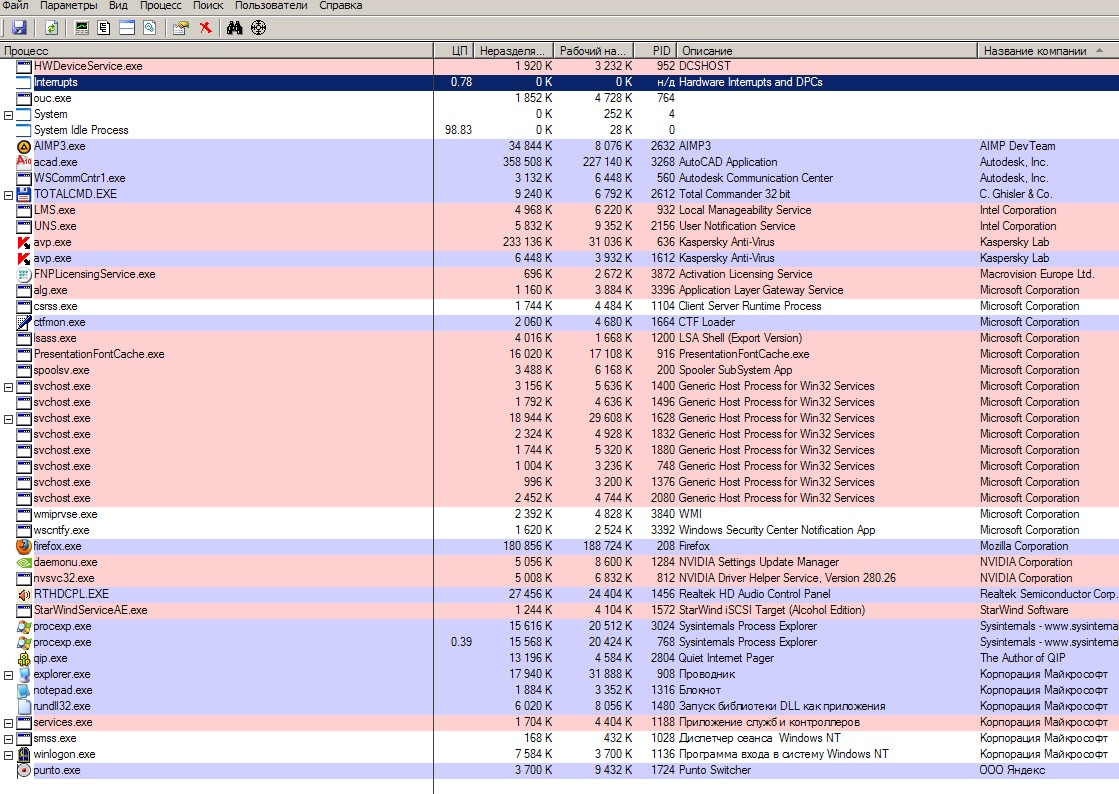This screenshot has height=794, width=1119.
Task: Toggle Show Process Tree toolbar icon
Action: pyautogui.click(x=104, y=28)
